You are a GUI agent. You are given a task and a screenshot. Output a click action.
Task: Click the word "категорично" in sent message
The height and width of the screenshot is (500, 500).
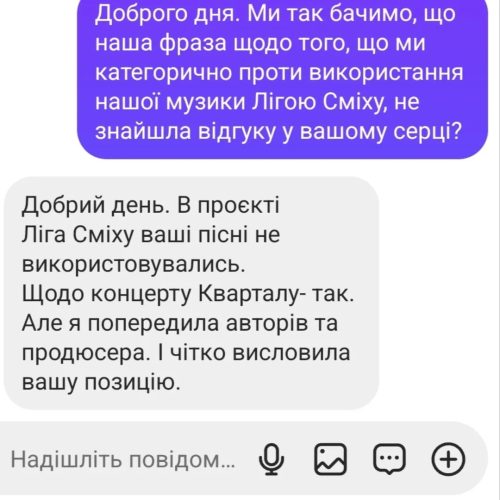(x=163, y=73)
